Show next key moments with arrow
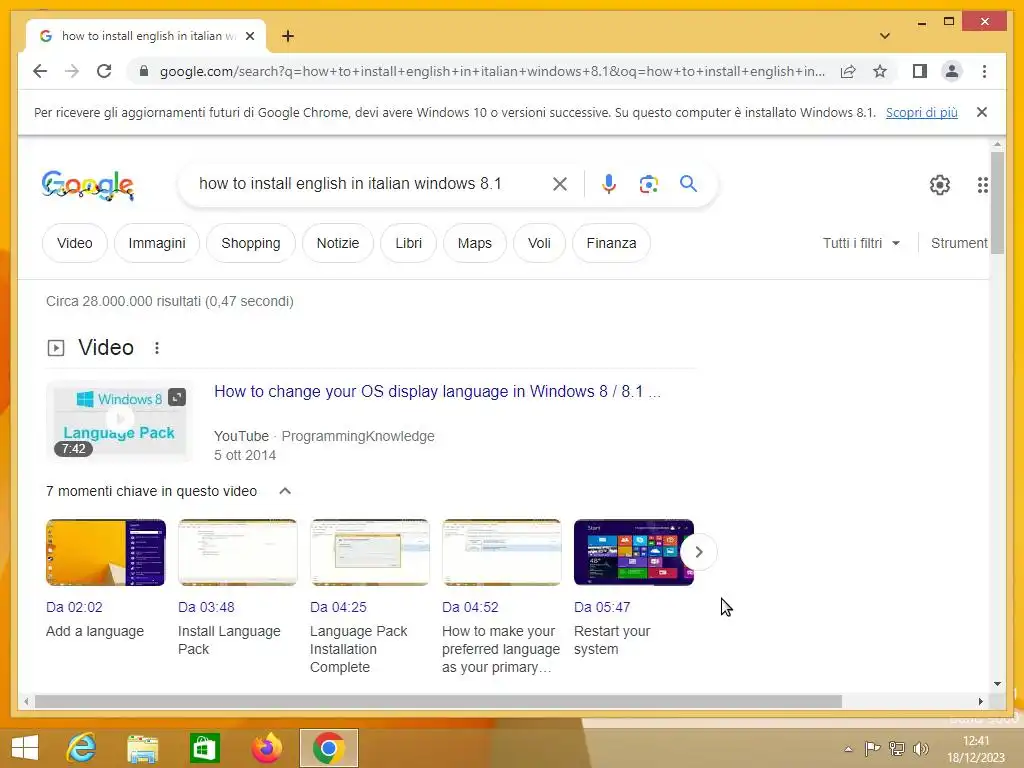 (x=699, y=552)
